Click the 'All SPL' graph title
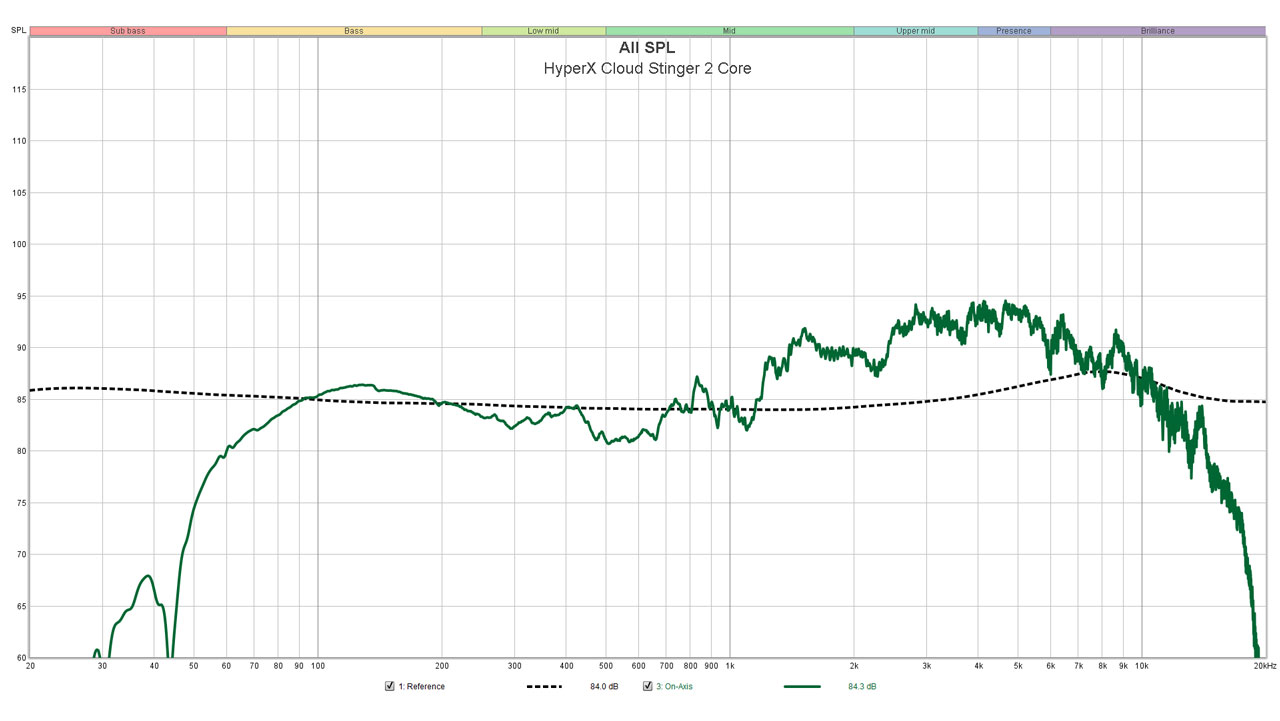 click(x=647, y=48)
